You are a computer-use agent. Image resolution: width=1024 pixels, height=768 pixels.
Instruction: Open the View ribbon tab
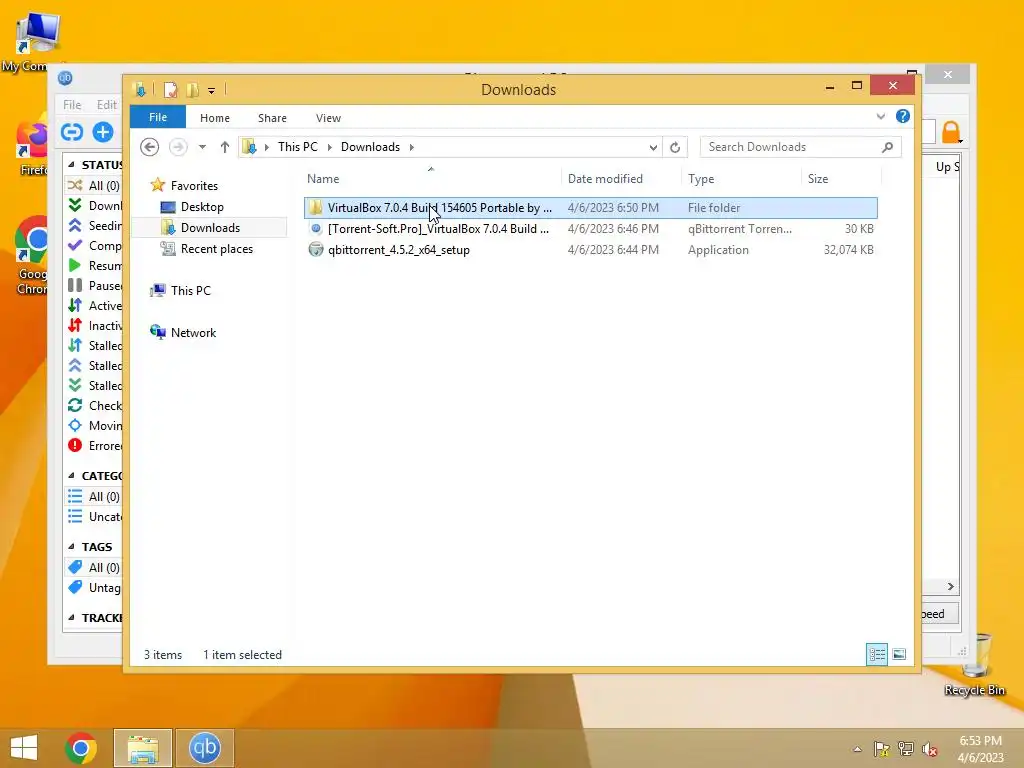click(x=328, y=118)
